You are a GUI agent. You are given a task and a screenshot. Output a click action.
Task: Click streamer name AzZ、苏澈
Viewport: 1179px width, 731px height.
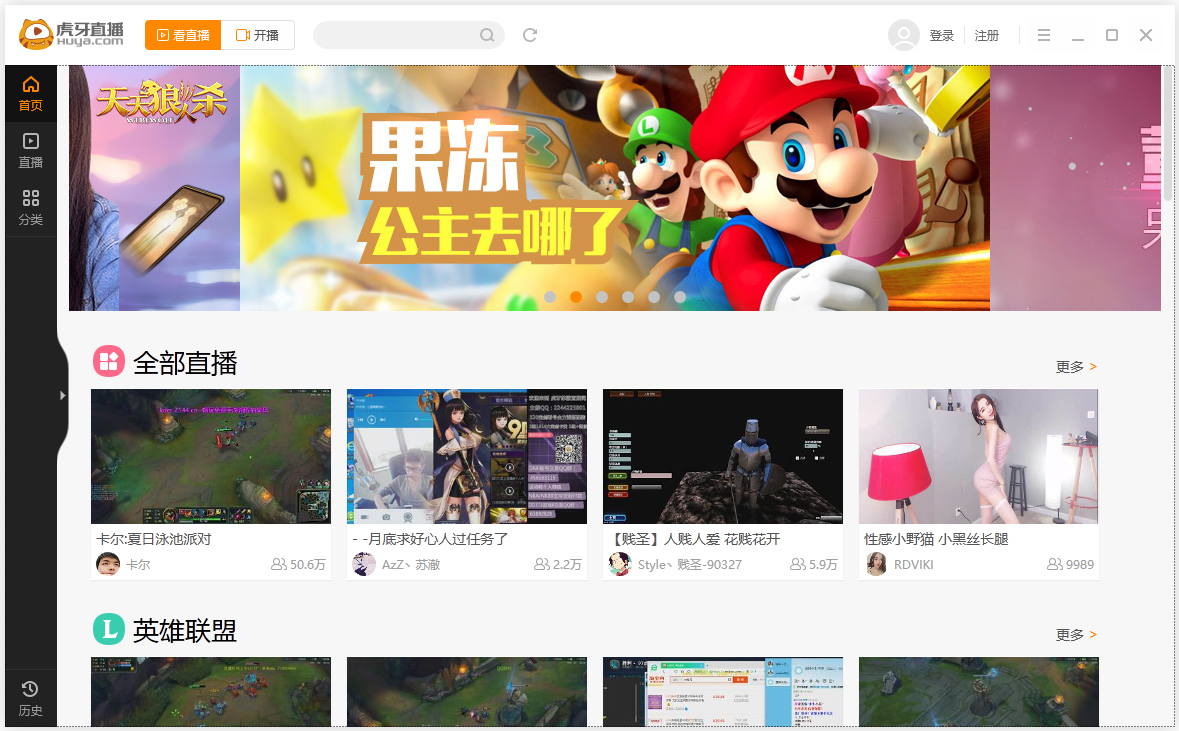pos(411,565)
